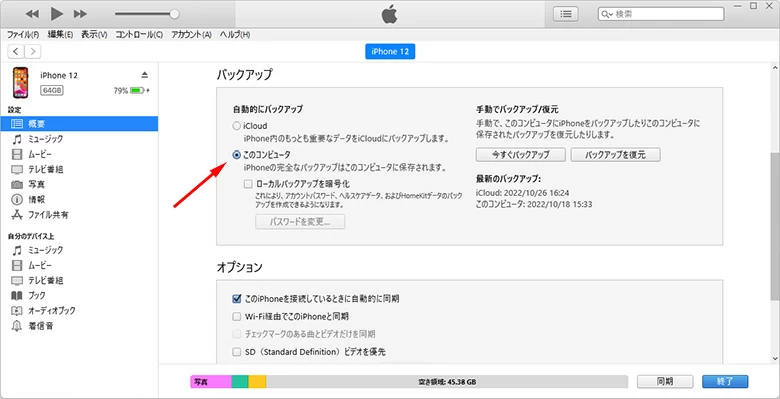Click the パスワードを変更 button

(x=300, y=221)
